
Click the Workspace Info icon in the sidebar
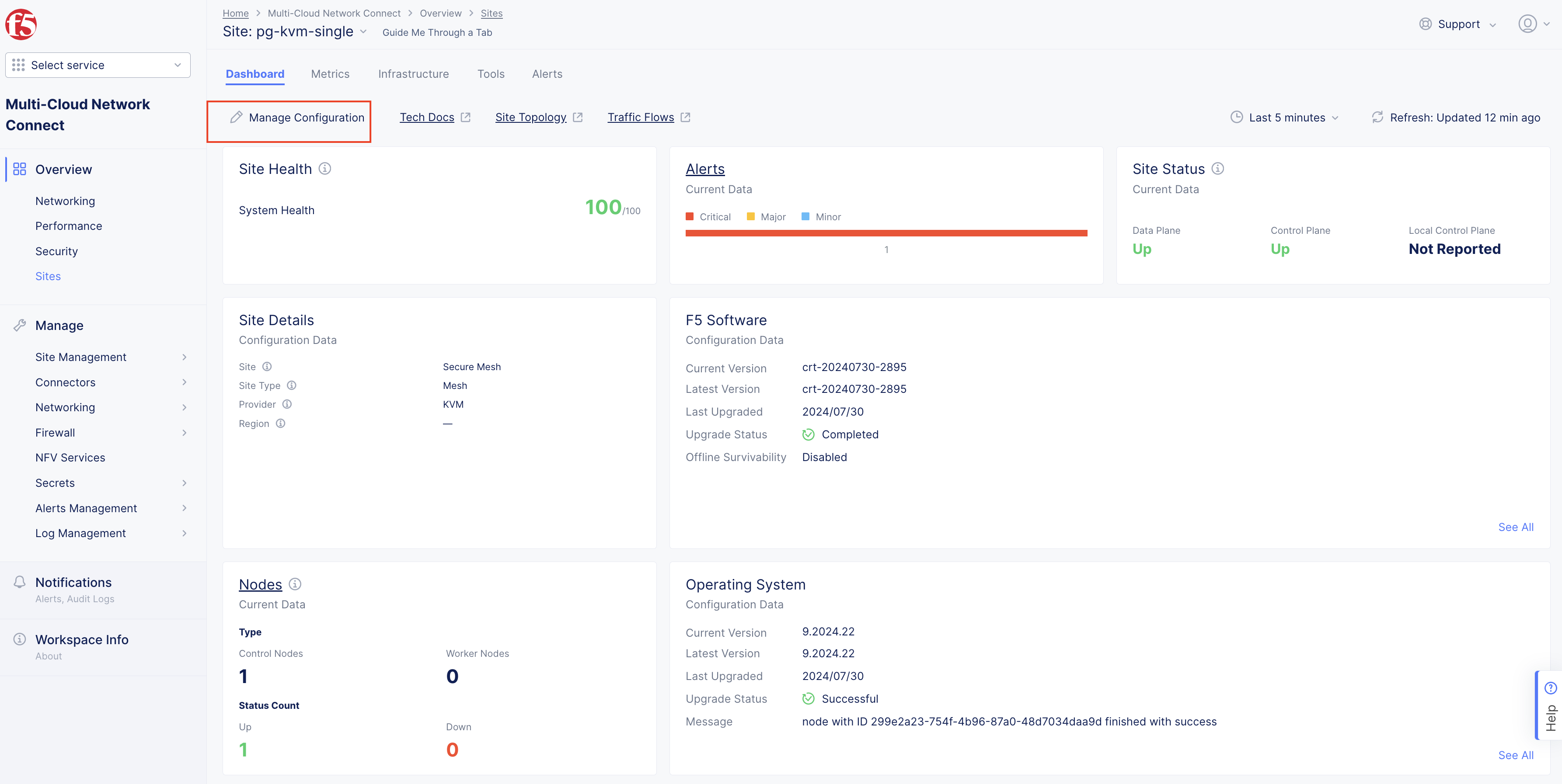click(20, 638)
